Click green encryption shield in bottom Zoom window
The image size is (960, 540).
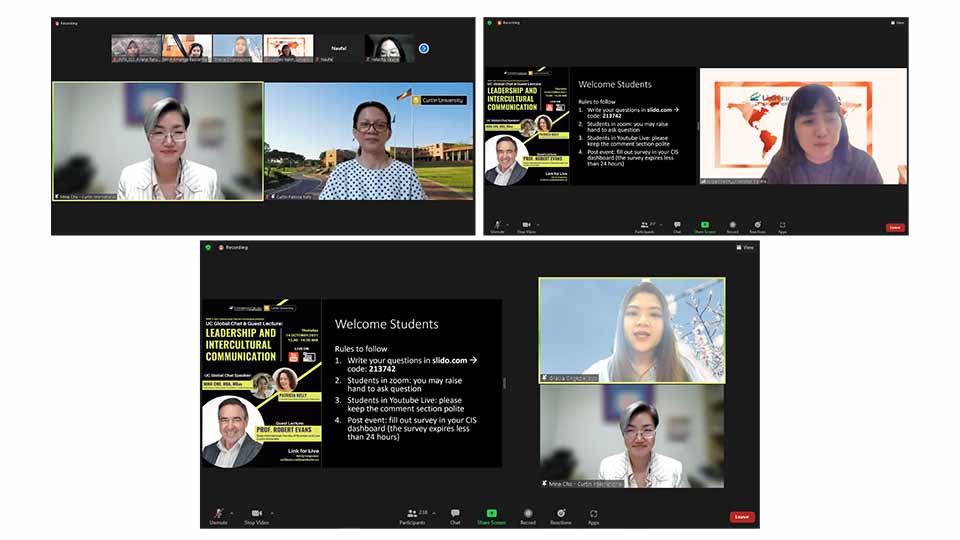(208, 247)
